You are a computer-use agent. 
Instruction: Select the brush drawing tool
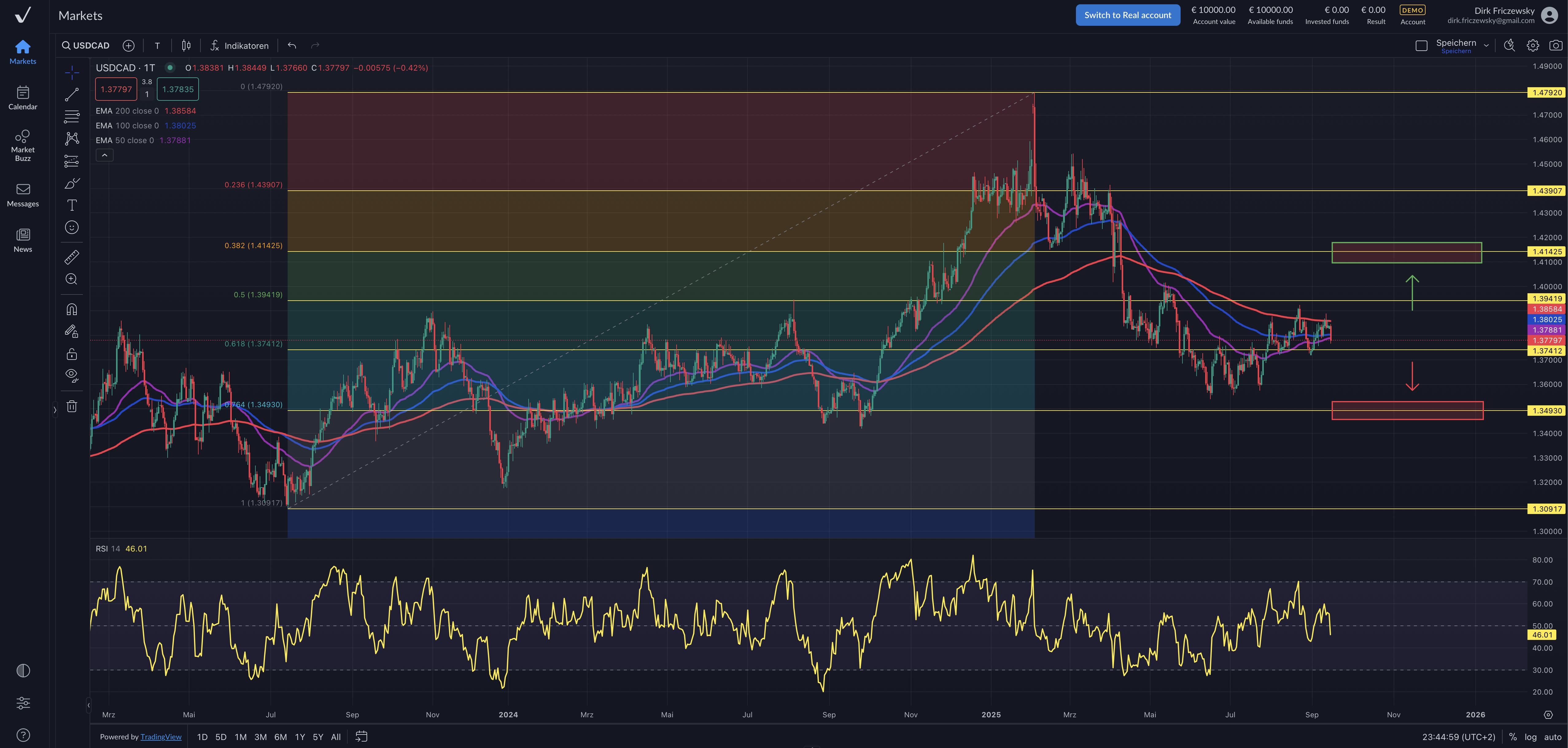(72, 183)
